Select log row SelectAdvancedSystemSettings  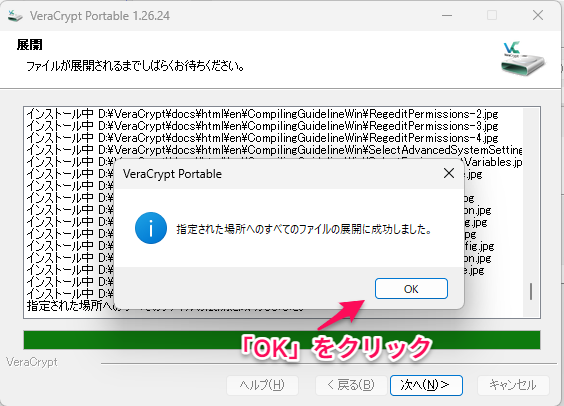[x=274, y=150]
